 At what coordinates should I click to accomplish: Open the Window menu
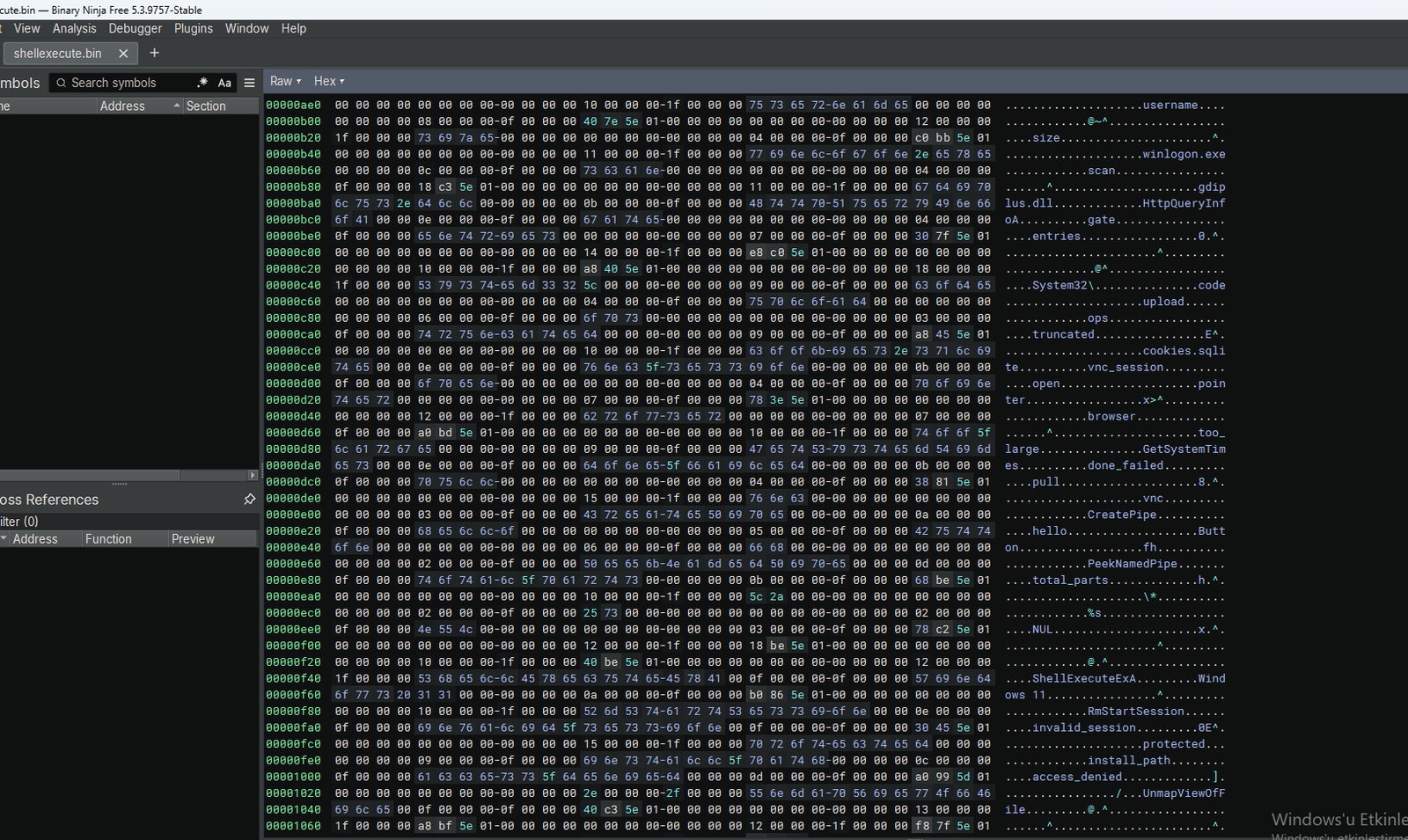[x=247, y=28]
